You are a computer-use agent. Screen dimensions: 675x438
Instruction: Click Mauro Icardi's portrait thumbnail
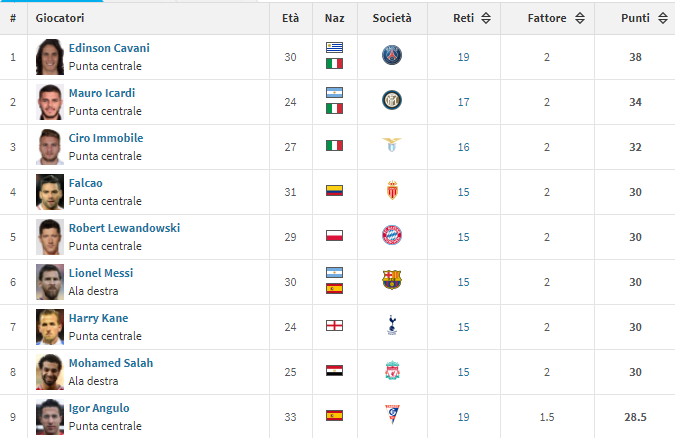pyautogui.click(x=50, y=102)
